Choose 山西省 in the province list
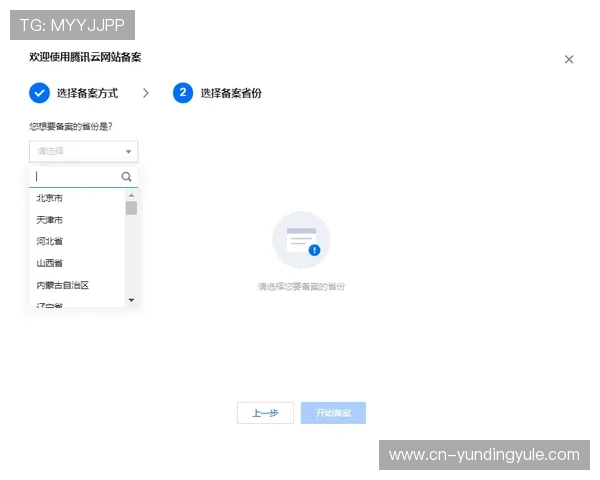 [x=77, y=263]
